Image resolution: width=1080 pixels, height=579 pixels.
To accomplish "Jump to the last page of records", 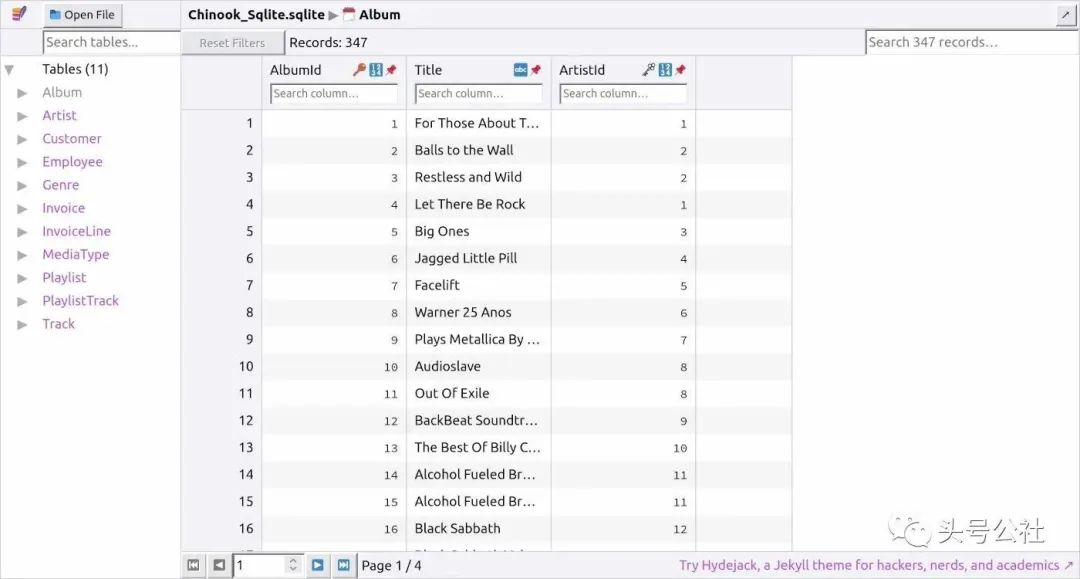I will [x=343, y=565].
